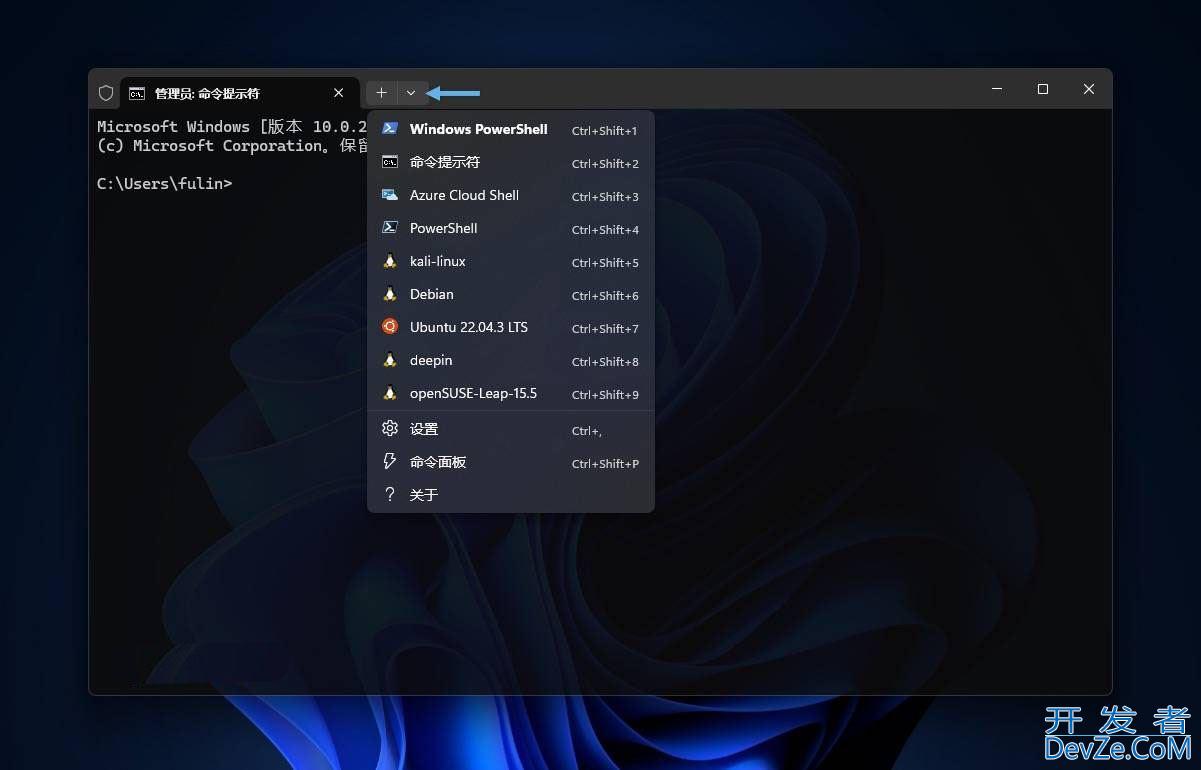1201x770 pixels.
Task: Click the kali-linux penguin icon
Action: tap(390, 261)
